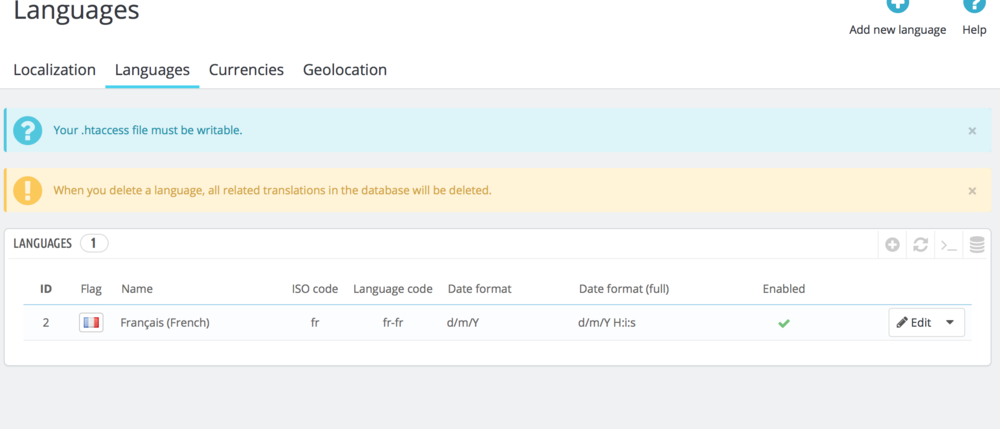Click the Add new language plus icon
The image size is (1000, 429).
[897, 5]
